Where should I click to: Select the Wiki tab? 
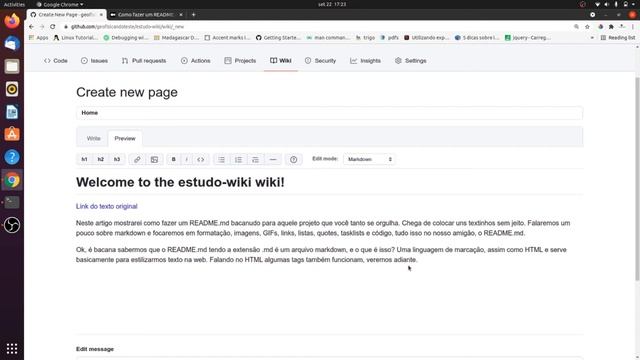tap(280, 60)
